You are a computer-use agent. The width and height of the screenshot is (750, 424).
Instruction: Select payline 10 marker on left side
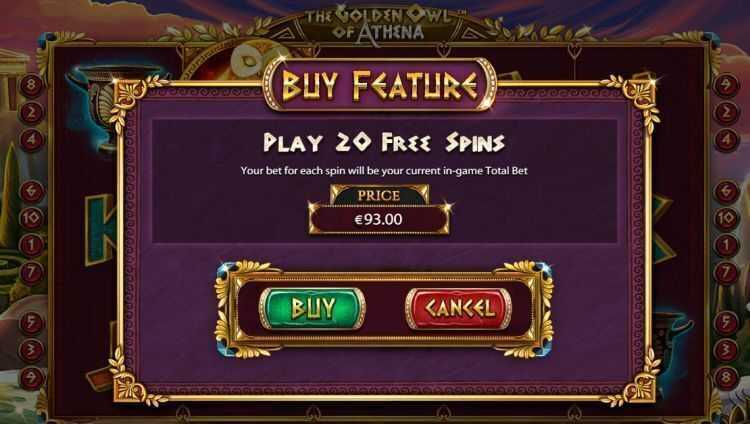(x=31, y=218)
